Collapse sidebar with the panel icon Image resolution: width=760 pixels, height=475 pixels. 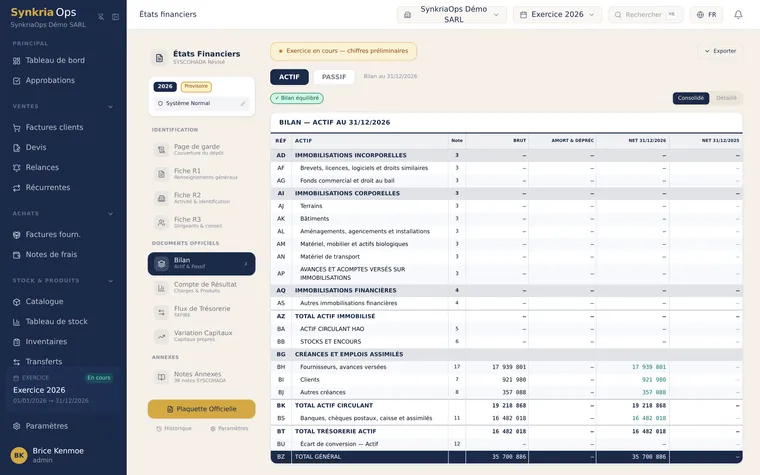pos(115,16)
